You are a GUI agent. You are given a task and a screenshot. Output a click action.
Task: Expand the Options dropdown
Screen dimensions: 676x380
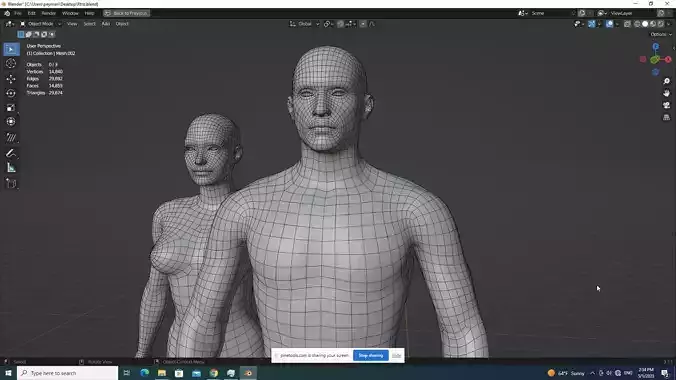(x=661, y=35)
